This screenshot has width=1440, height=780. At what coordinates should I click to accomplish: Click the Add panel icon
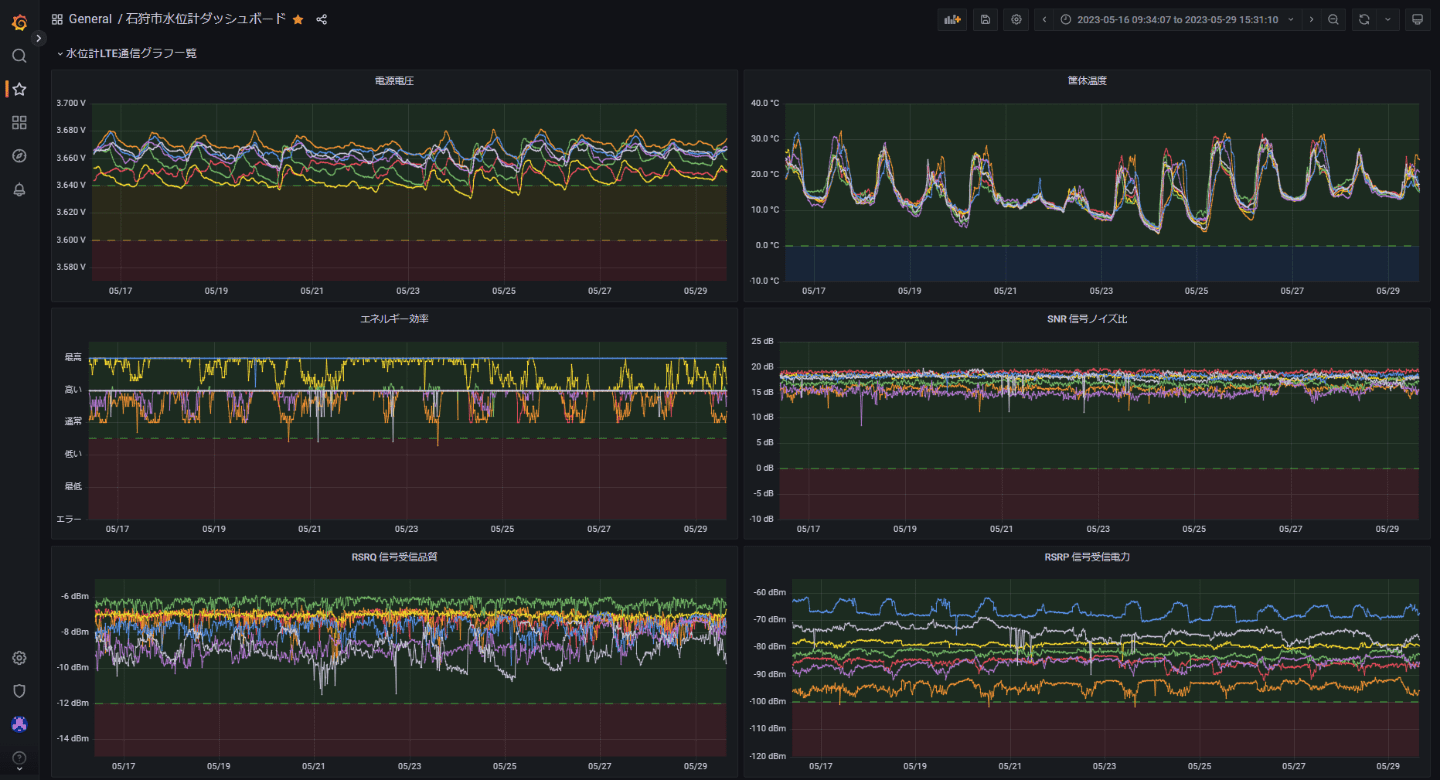[x=952, y=19]
